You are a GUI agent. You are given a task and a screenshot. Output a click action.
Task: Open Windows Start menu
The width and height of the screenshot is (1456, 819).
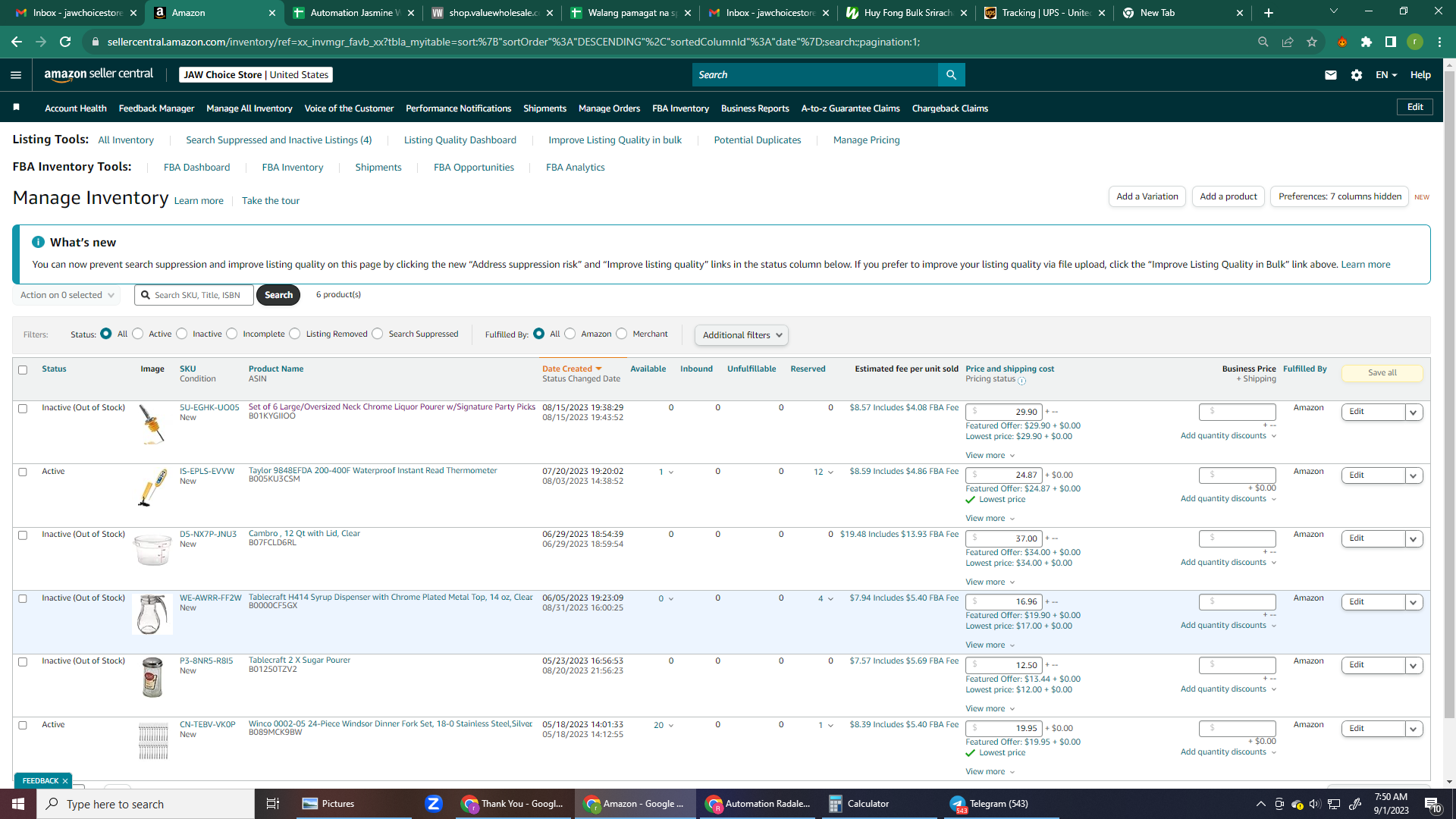coord(18,804)
